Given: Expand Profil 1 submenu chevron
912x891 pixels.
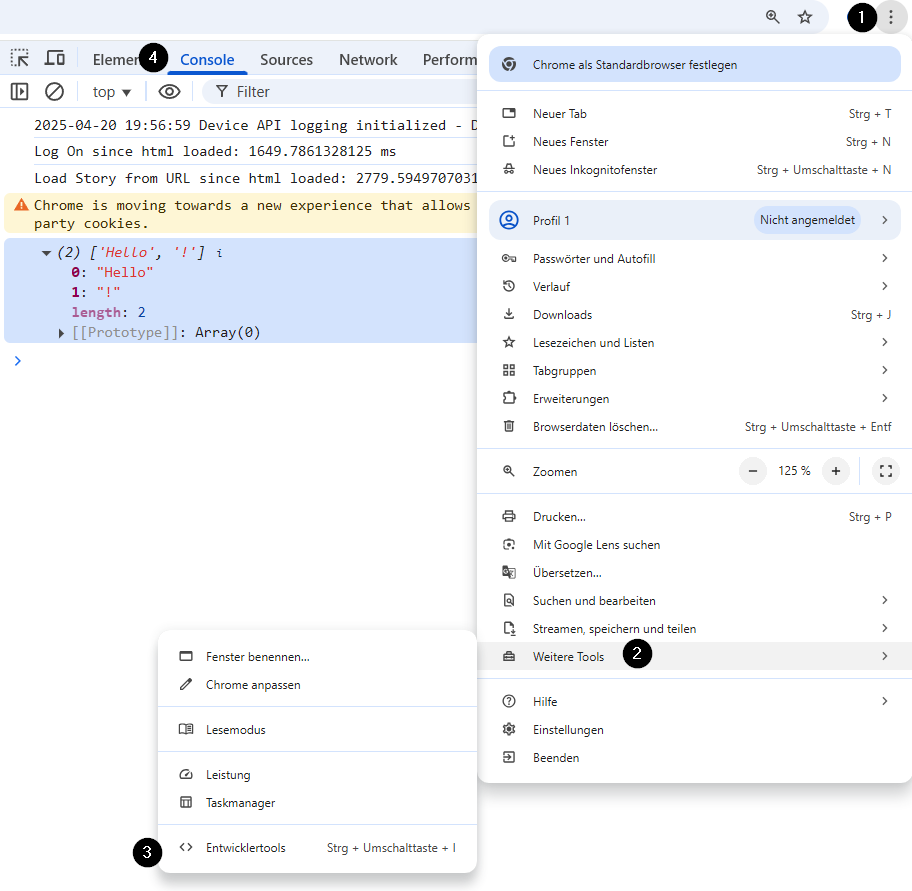Looking at the screenshot, I should (x=885, y=220).
